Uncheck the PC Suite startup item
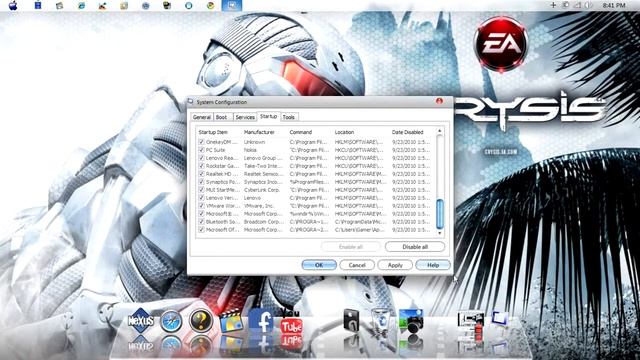 (201, 150)
